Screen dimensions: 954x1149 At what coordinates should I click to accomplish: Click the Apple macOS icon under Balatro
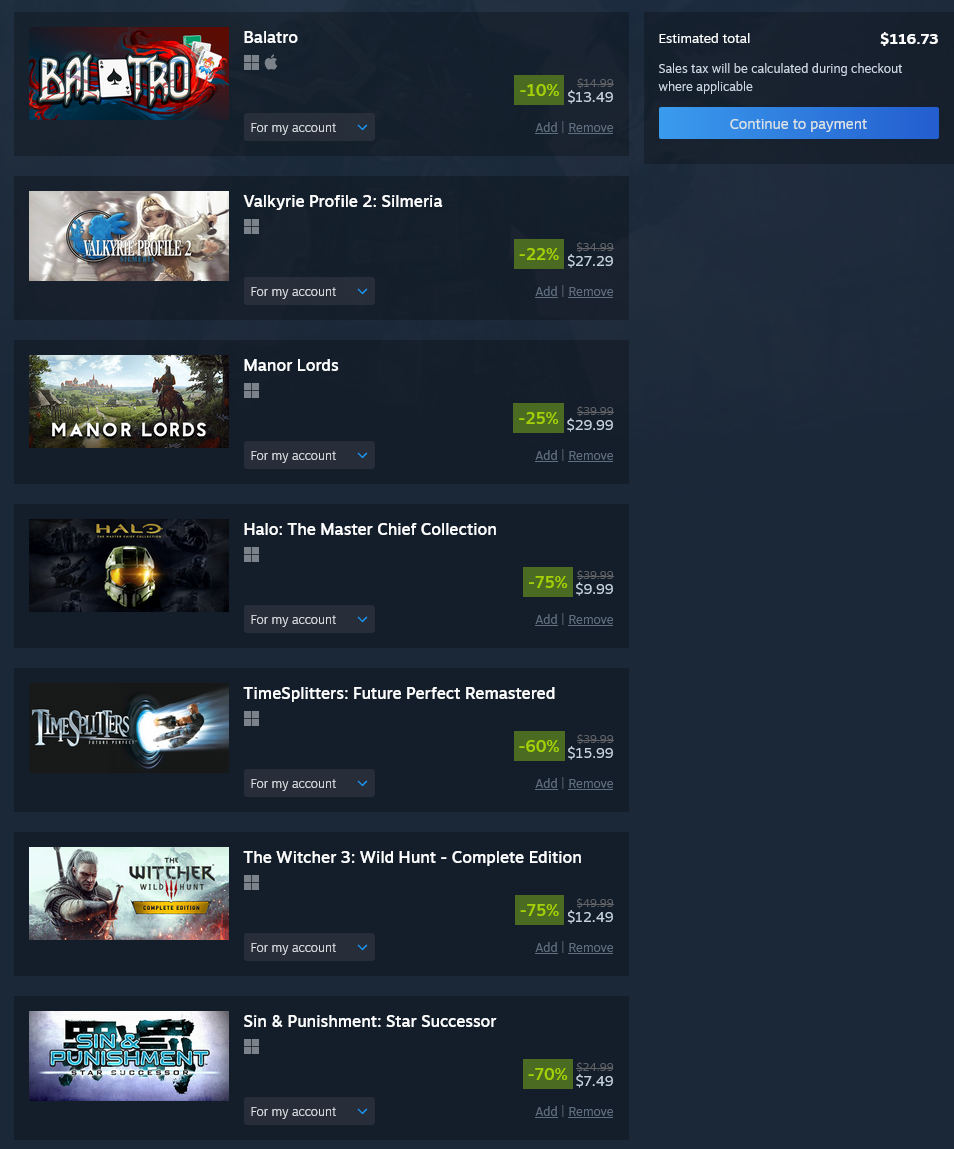(x=271, y=62)
